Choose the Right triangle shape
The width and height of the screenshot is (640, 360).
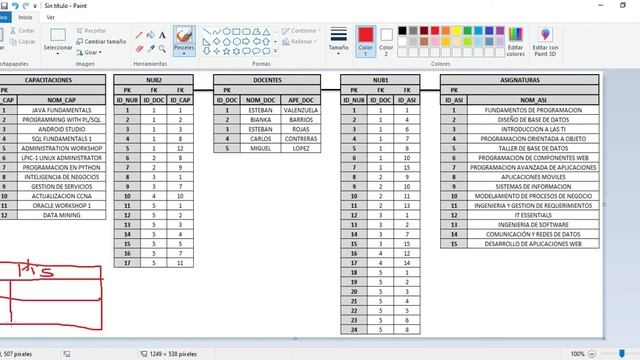coord(207,42)
